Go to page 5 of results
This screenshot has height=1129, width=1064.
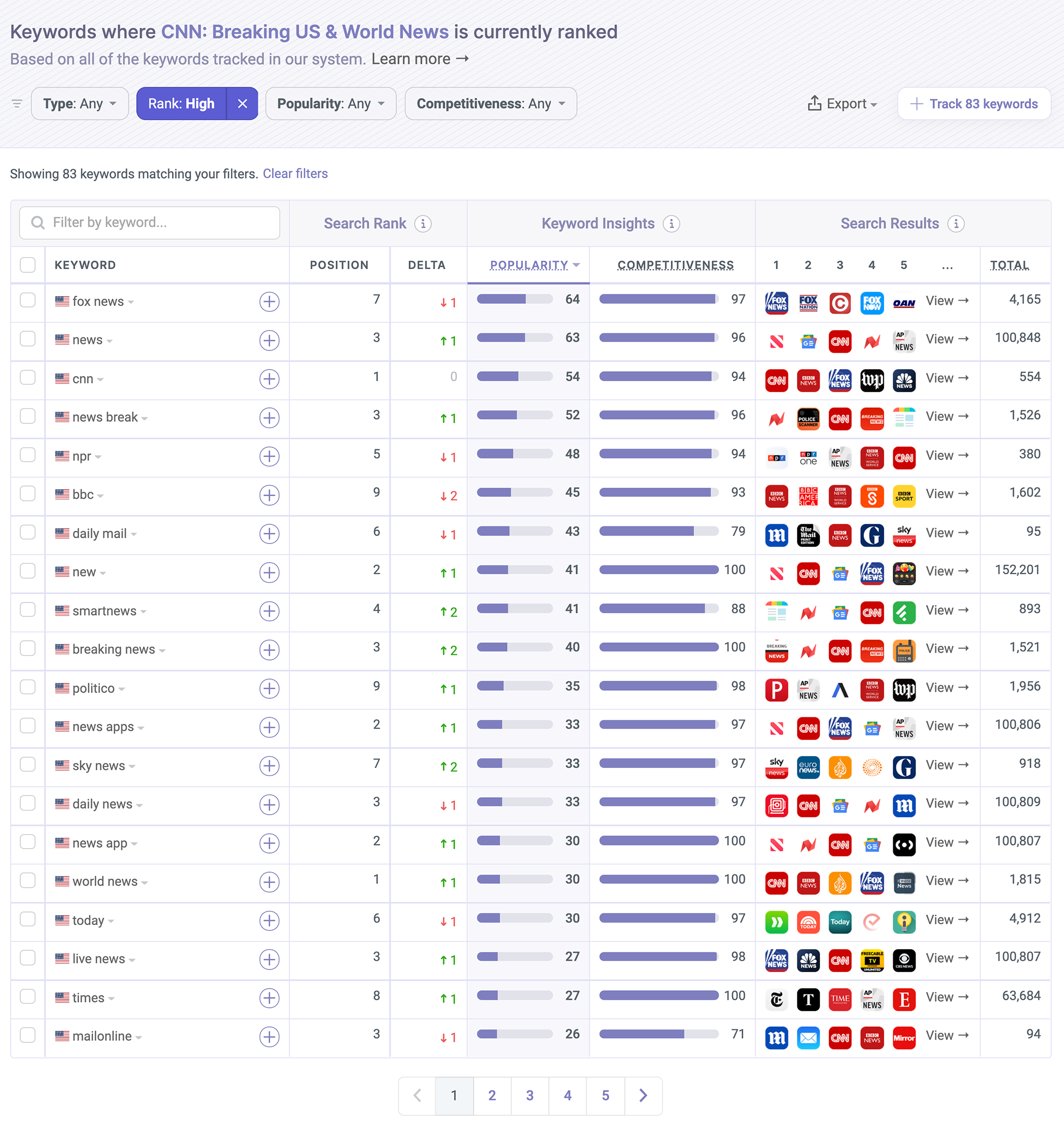tap(605, 1095)
